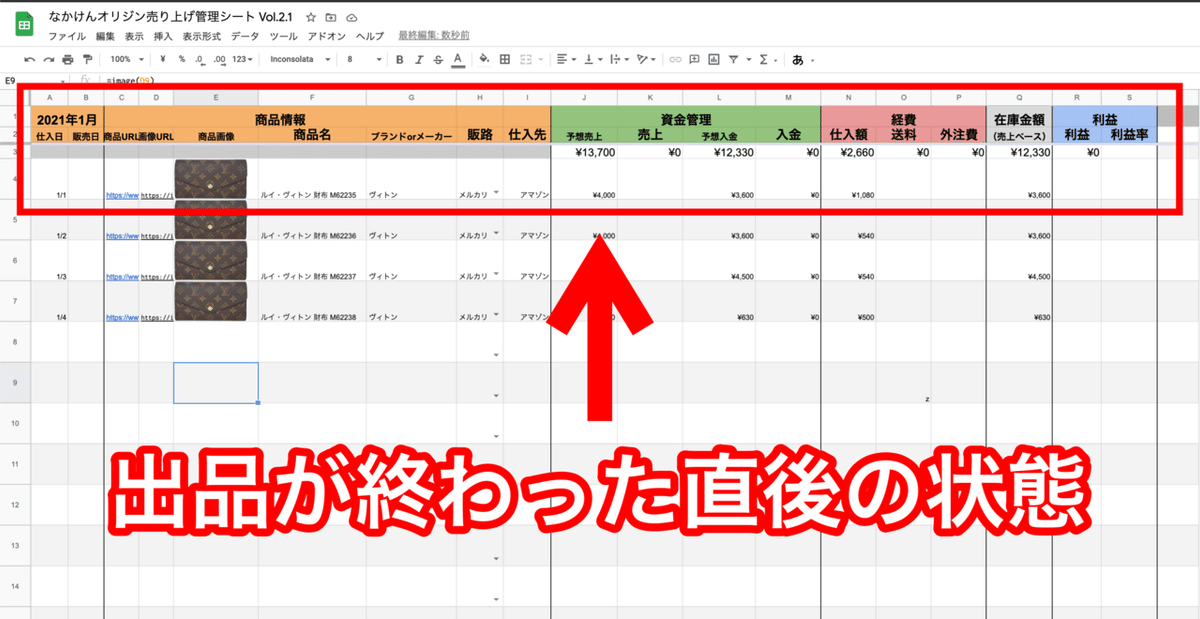The height and width of the screenshot is (619, 1200).
Task: Select the 予想売上 total ¥13,700 cell
Action: tap(584, 152)
